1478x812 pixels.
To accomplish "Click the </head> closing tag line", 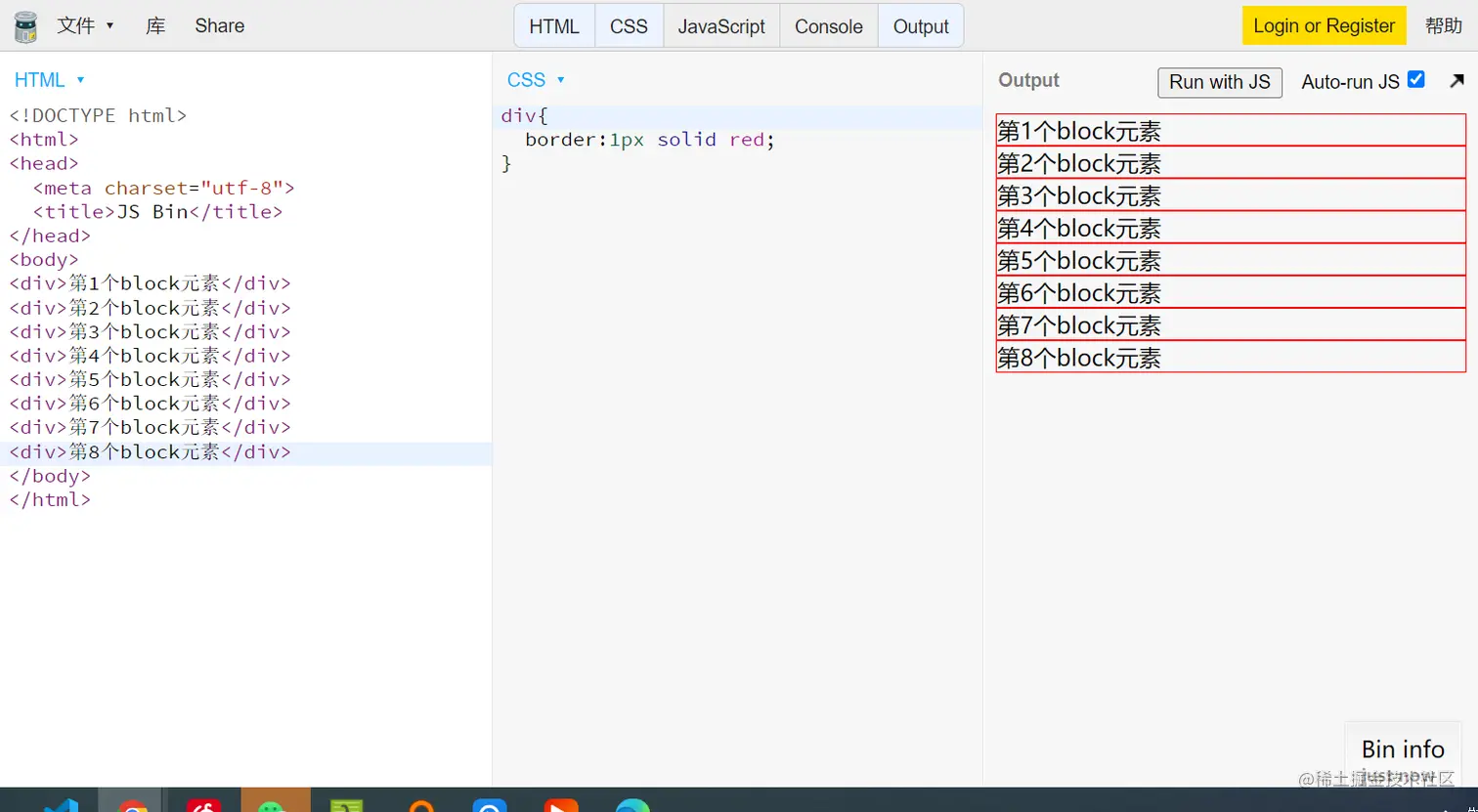I will point(50,235).
